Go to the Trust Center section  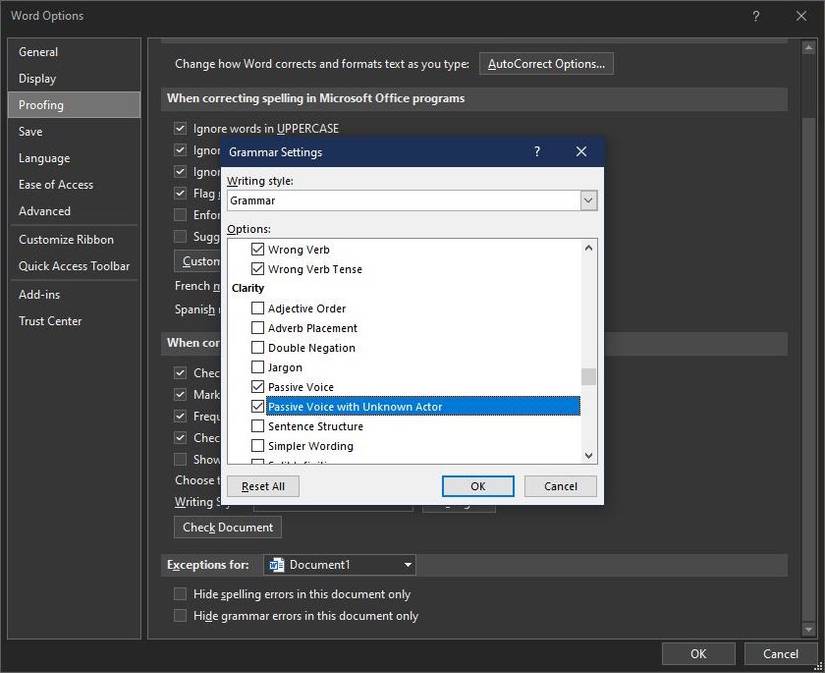pyautogui.click(x=50, y=321)
